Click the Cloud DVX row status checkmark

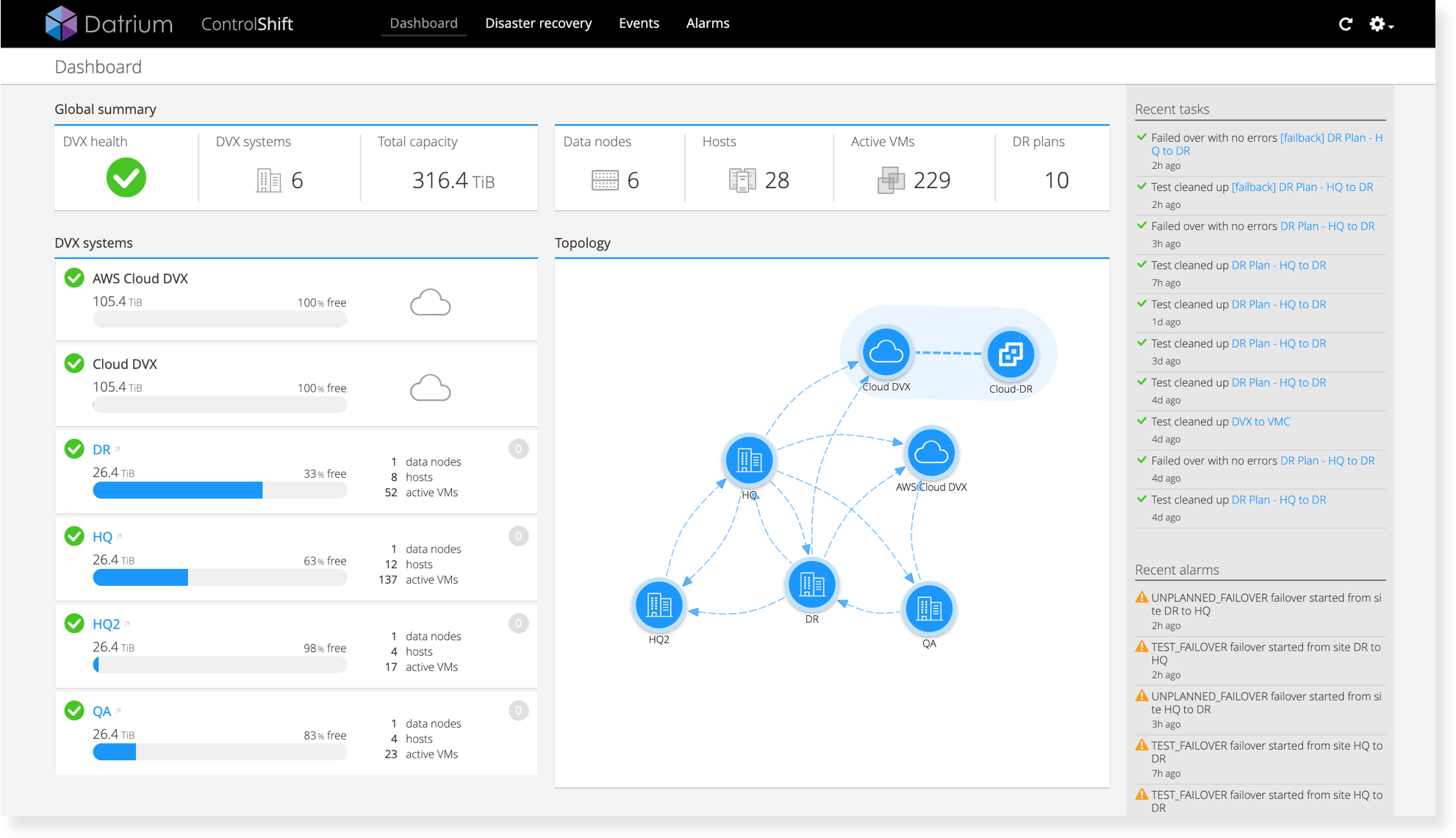(74, 363)
